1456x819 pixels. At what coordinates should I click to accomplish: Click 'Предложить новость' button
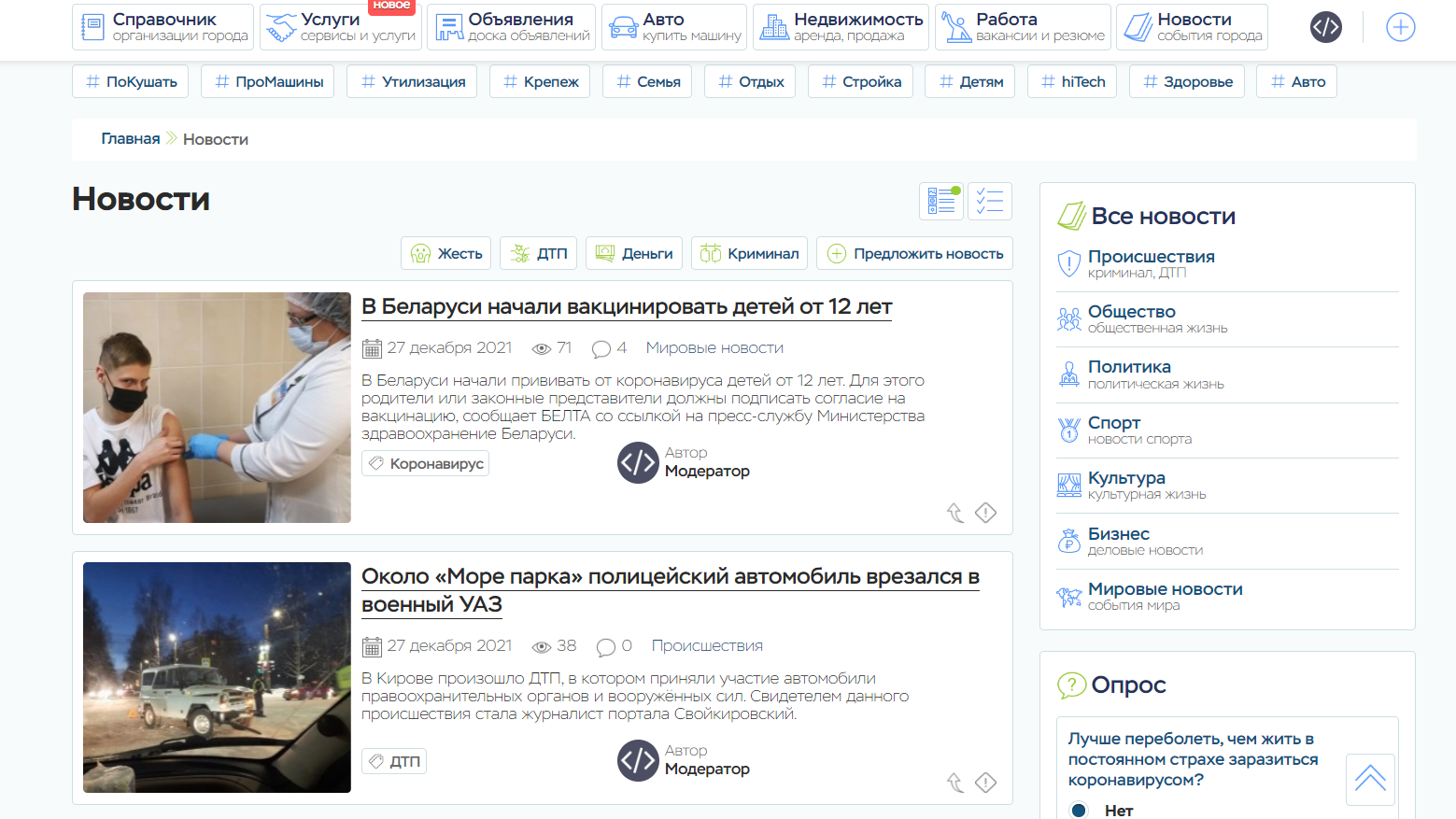(914, 253)
